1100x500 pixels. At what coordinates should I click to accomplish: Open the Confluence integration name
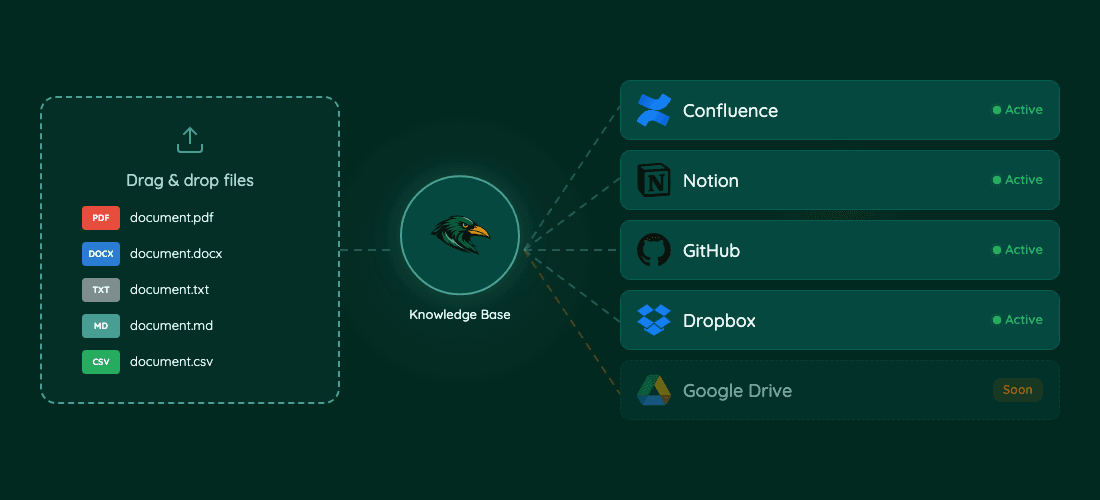730,111
